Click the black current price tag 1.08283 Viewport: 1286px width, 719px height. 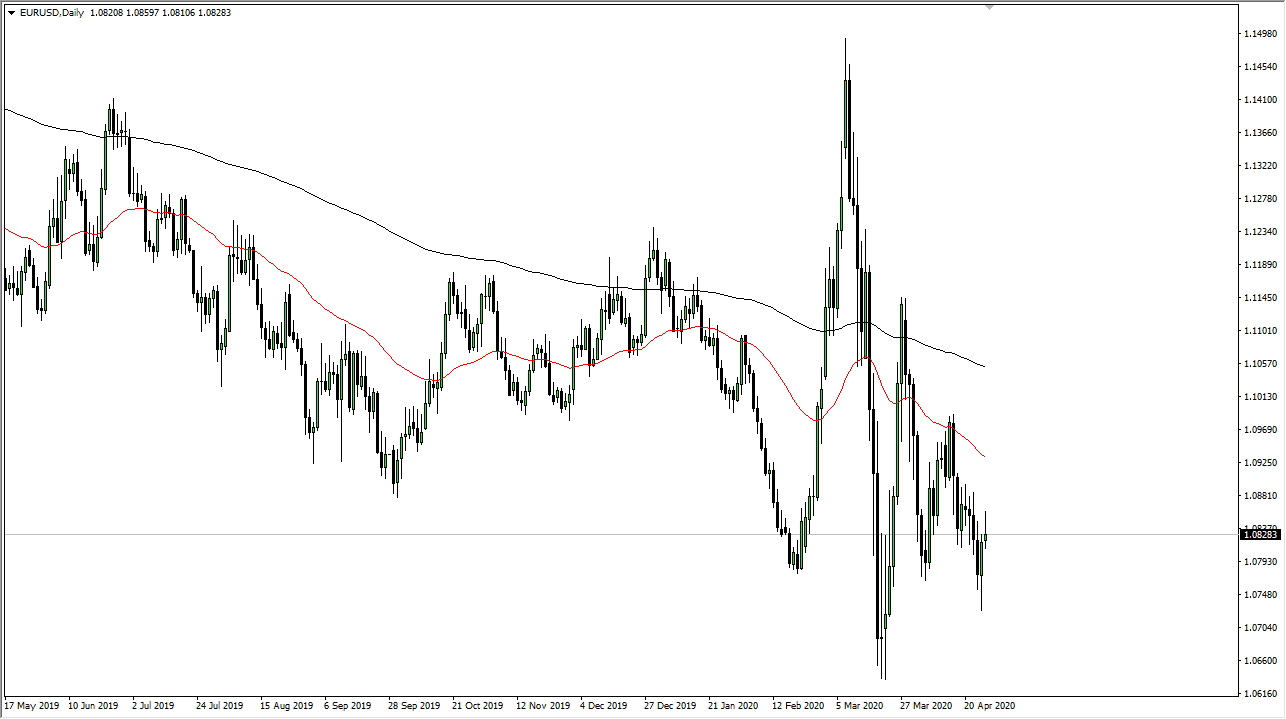[x=1261, y=534]
